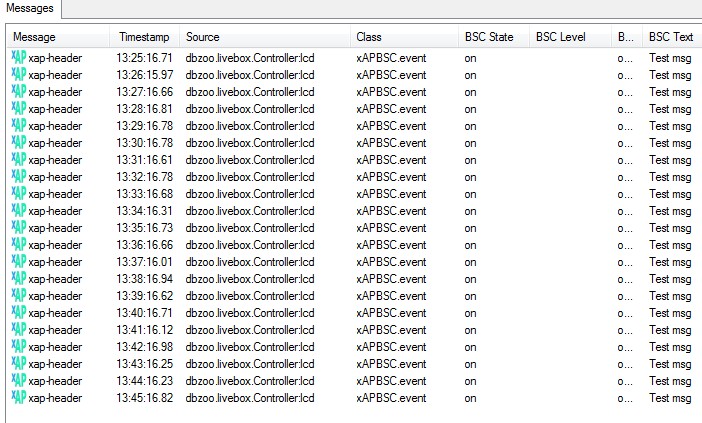Sort by the Timestamp column header

point(145,37)
